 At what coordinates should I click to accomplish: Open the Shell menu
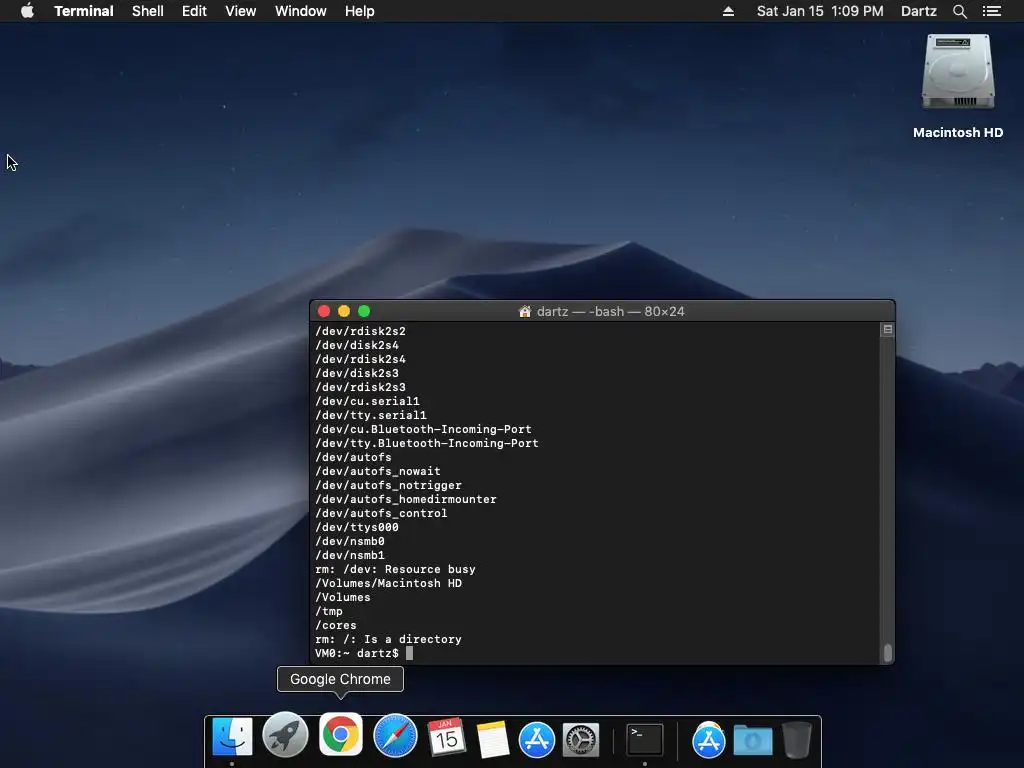click(x=148, y=11)
